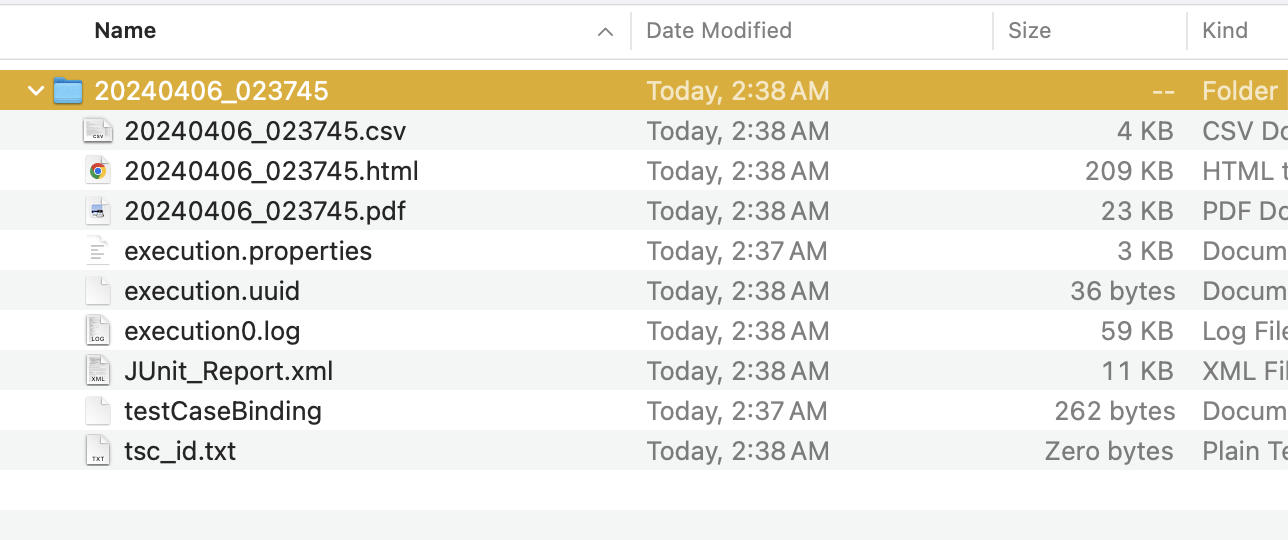This screenshot has height=540, width=1288.
Task: Toggle sort order with Name column arrow
Action: [x=605, y=32]
